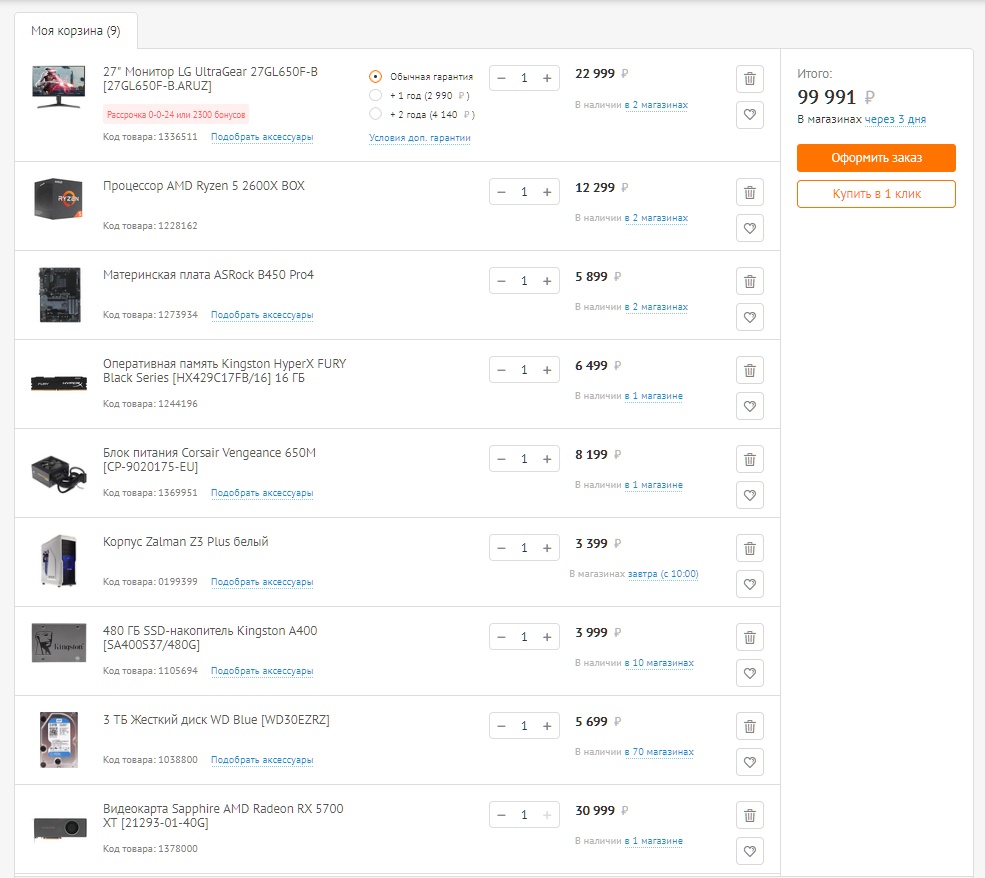
Task: Open Kingston A400 SSD product thumbnail
Action: tap(59, 642)
